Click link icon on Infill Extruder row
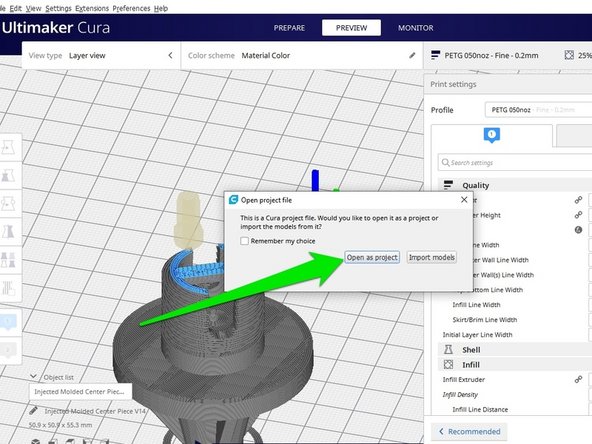This screenshot has width=592, height=444. pyautogui.click(x=578, y=379)
